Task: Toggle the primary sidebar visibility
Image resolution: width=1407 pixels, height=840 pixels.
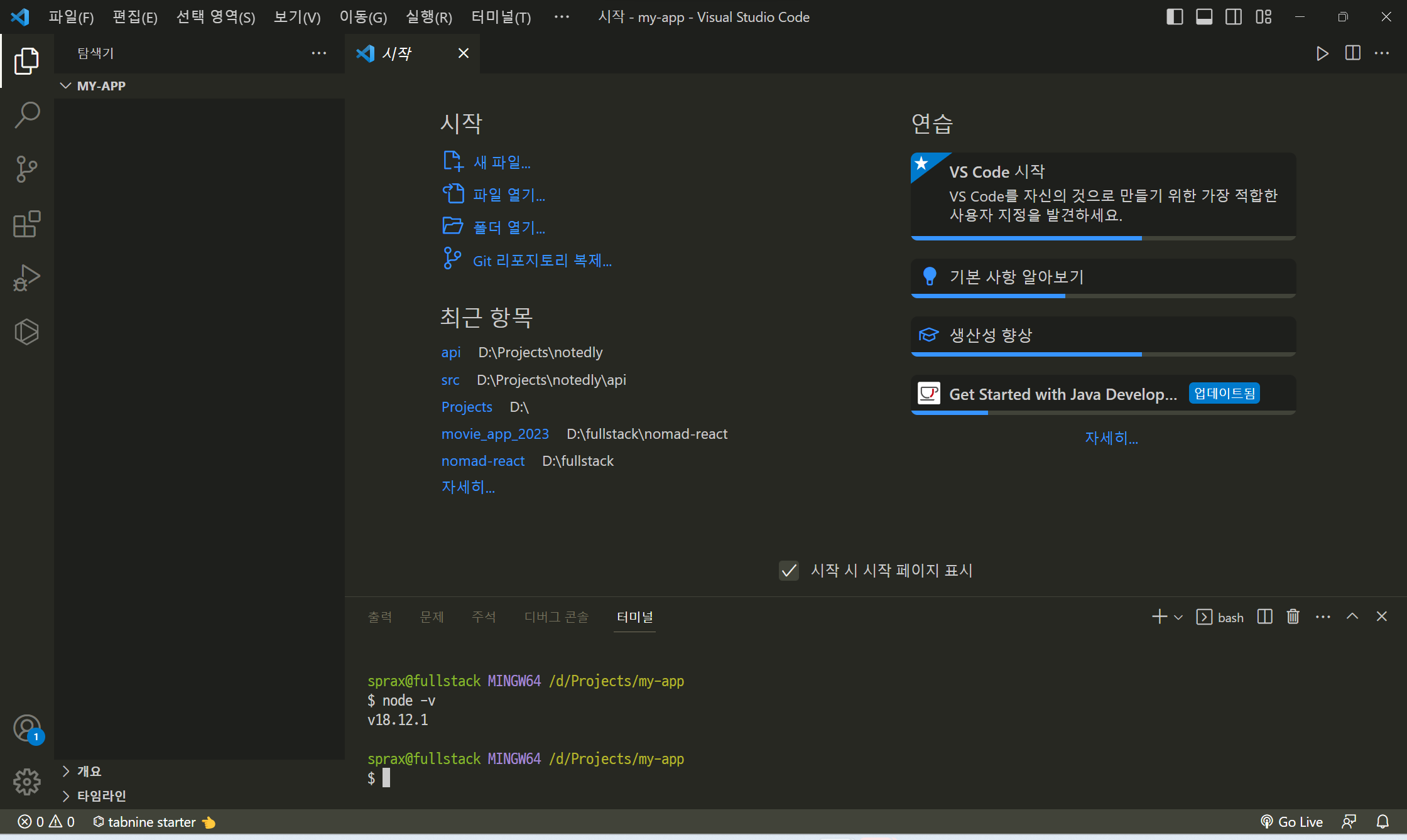Action: click(1175, 17)
